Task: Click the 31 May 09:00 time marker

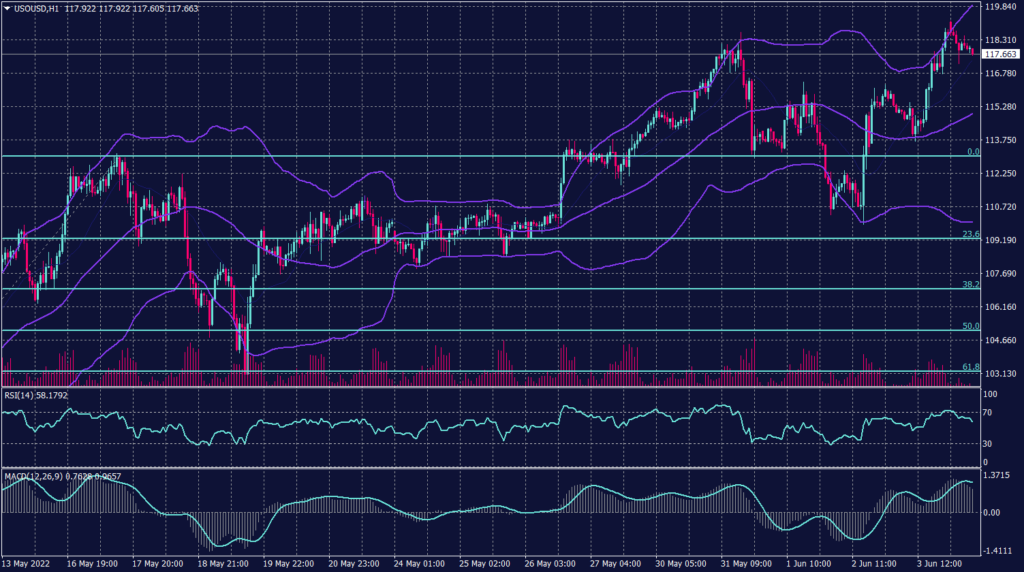Action: coord(746,563)
